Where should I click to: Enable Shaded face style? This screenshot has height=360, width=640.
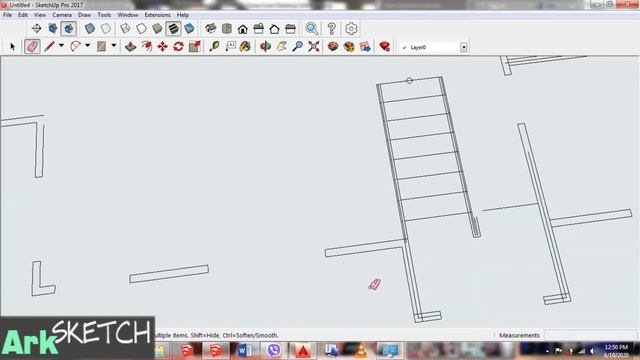(157, 29)
